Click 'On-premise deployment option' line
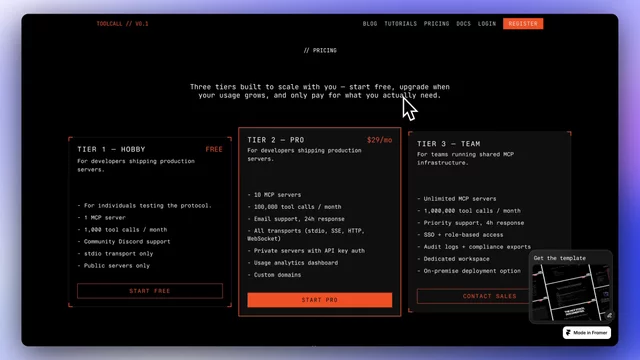This screenshot has height=360, width=640. pyautogui.click(x=469, y=271)
